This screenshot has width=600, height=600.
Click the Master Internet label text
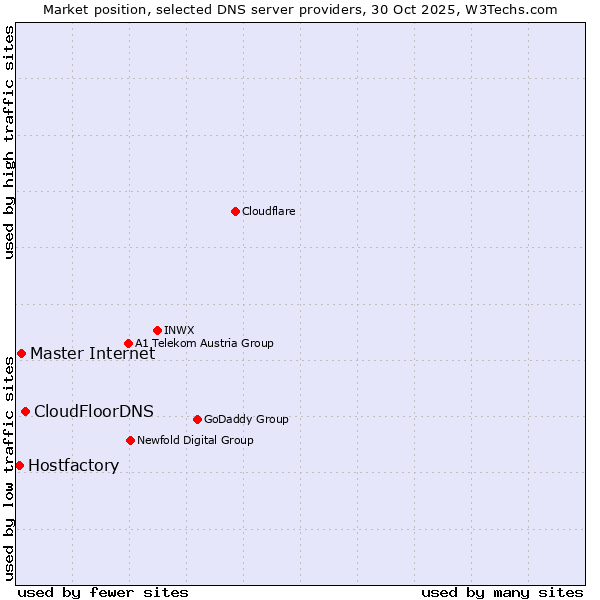click(92, 353)
